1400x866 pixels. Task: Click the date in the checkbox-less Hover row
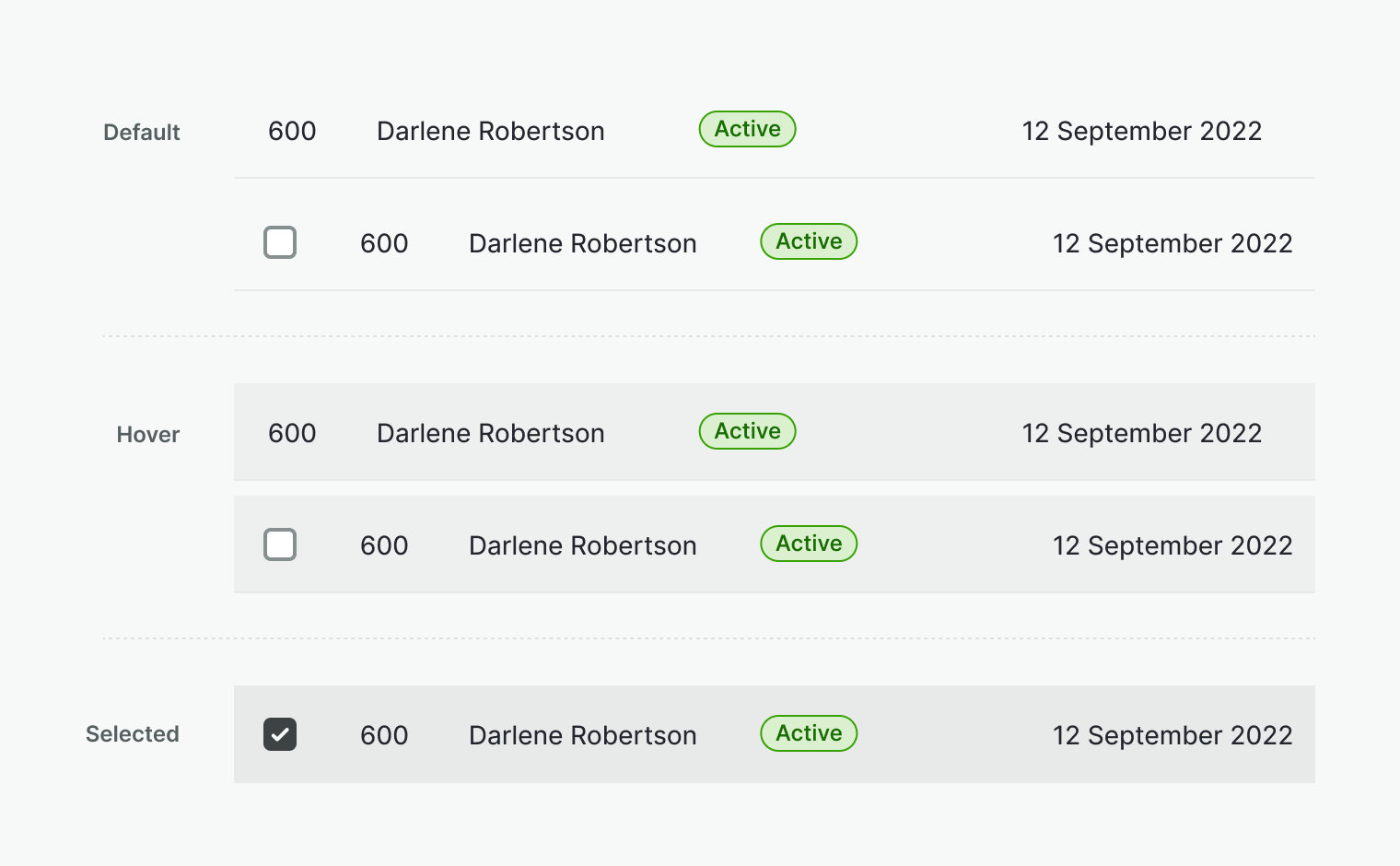(x=1141, y=433)
